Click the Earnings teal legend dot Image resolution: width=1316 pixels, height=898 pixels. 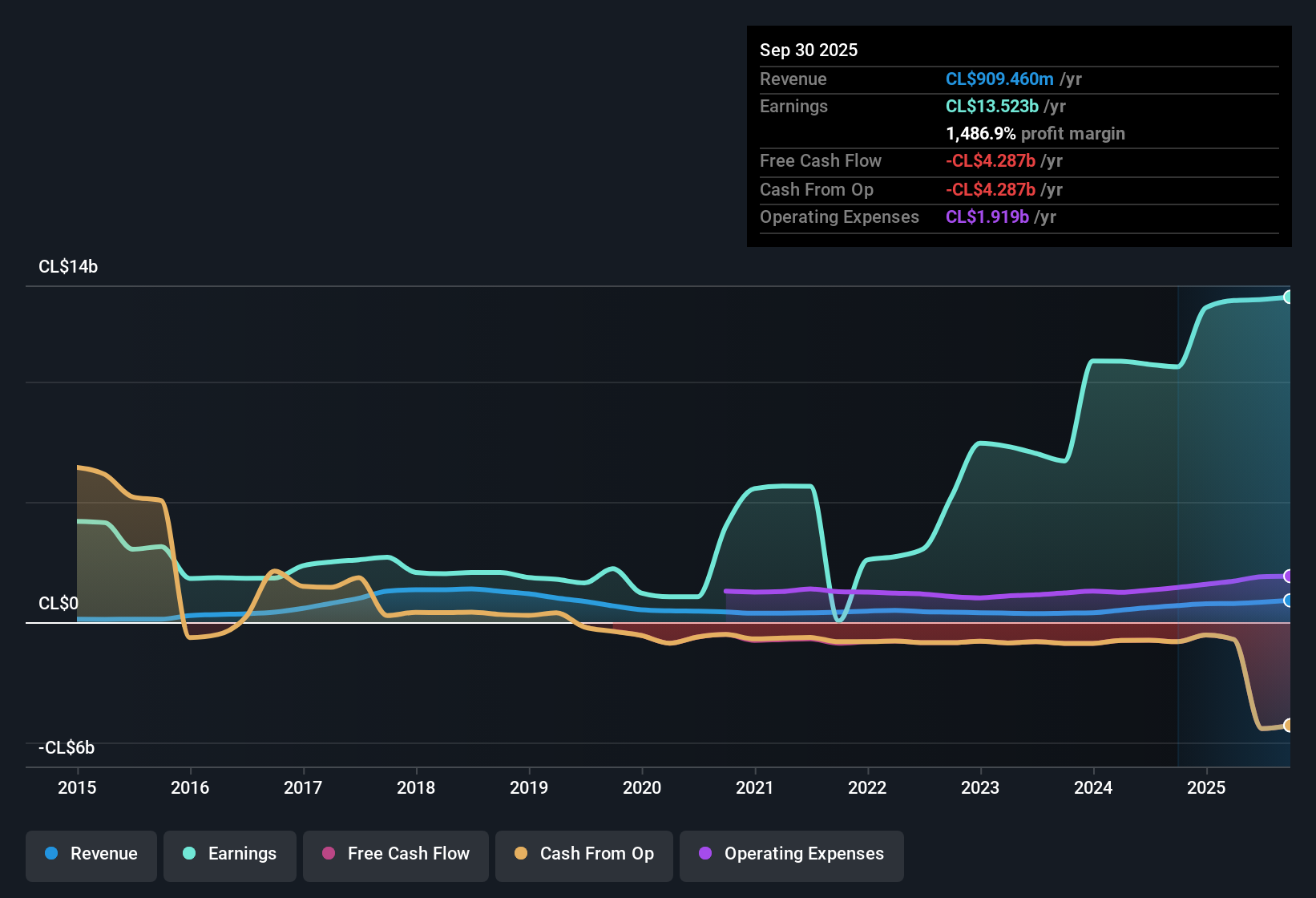(x=189, y=854)
